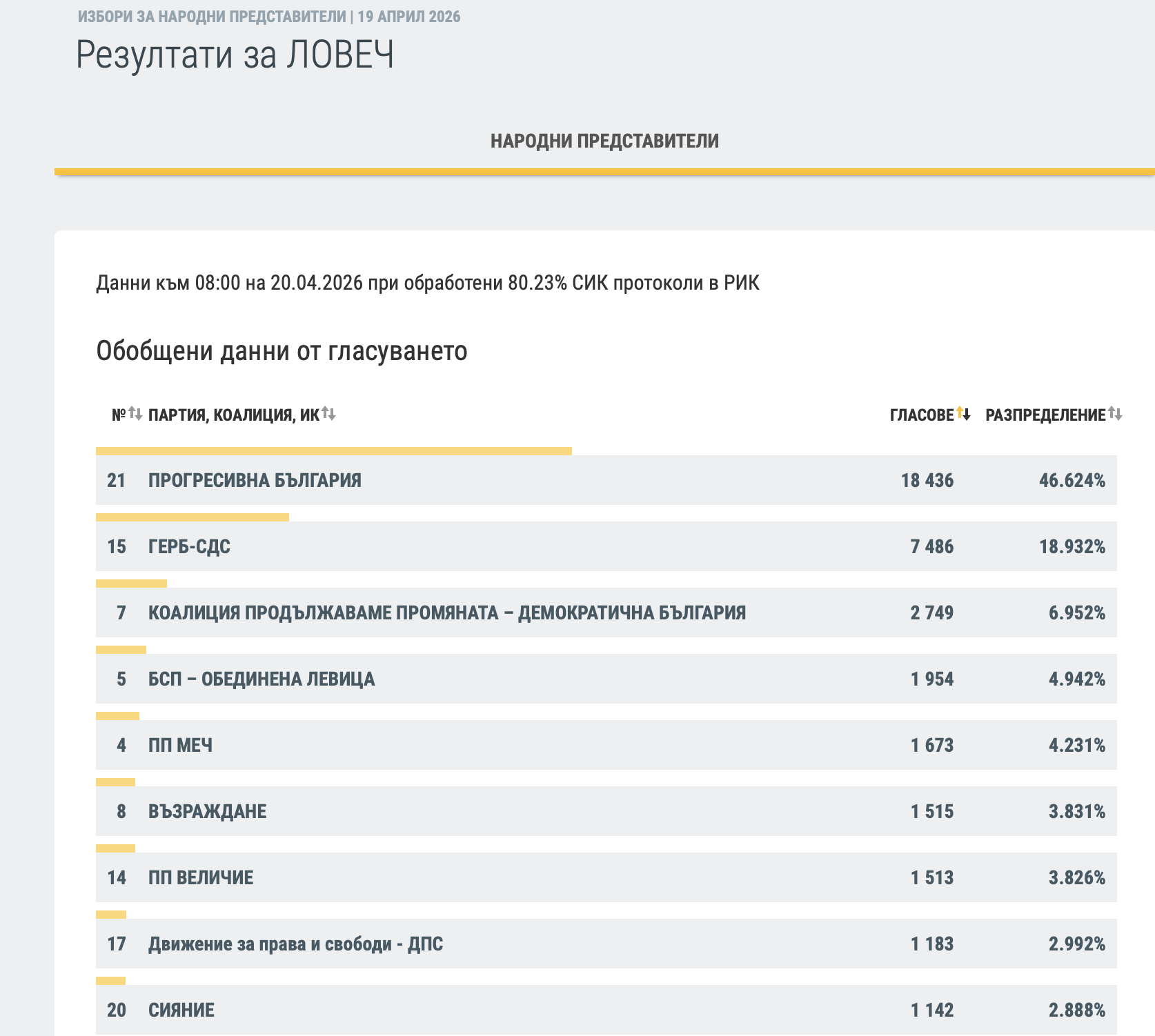Click the yellow result bar above ПРОГРЕСИВНА БЪЛГАРИЯ
Image resolution: width=1155 pixels, height=1036 pixels.
tap(333, 451)
